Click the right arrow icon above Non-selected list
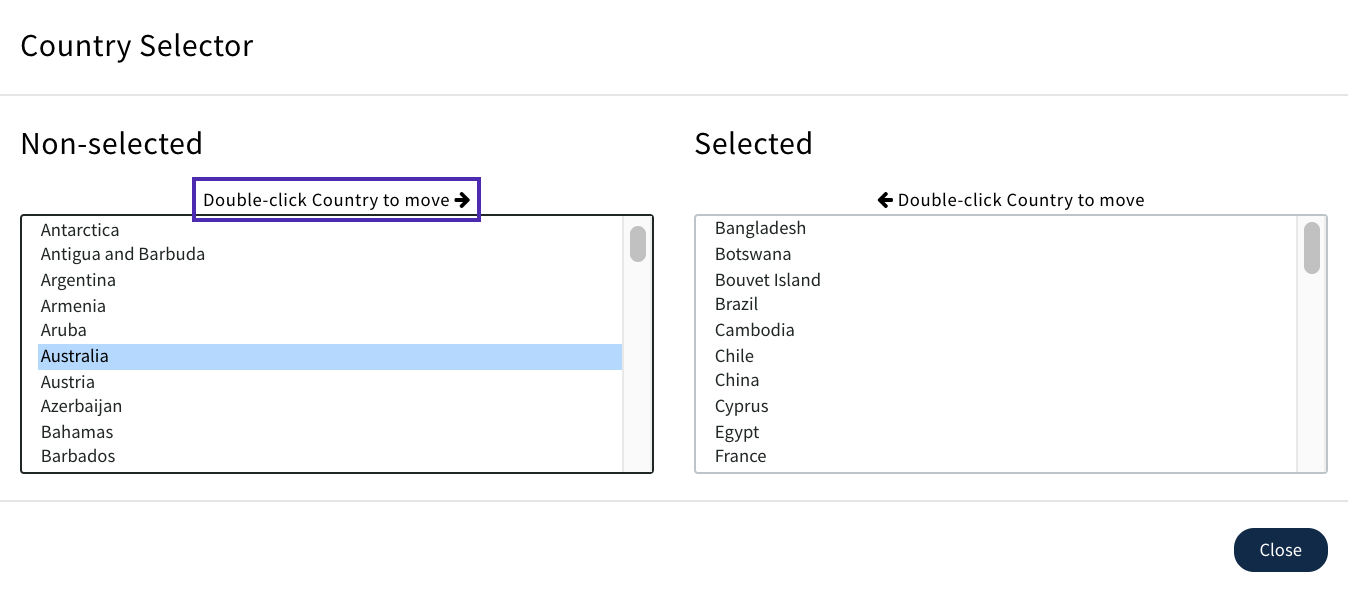This screenshot has width=1348, height=596. click(462, 200)
